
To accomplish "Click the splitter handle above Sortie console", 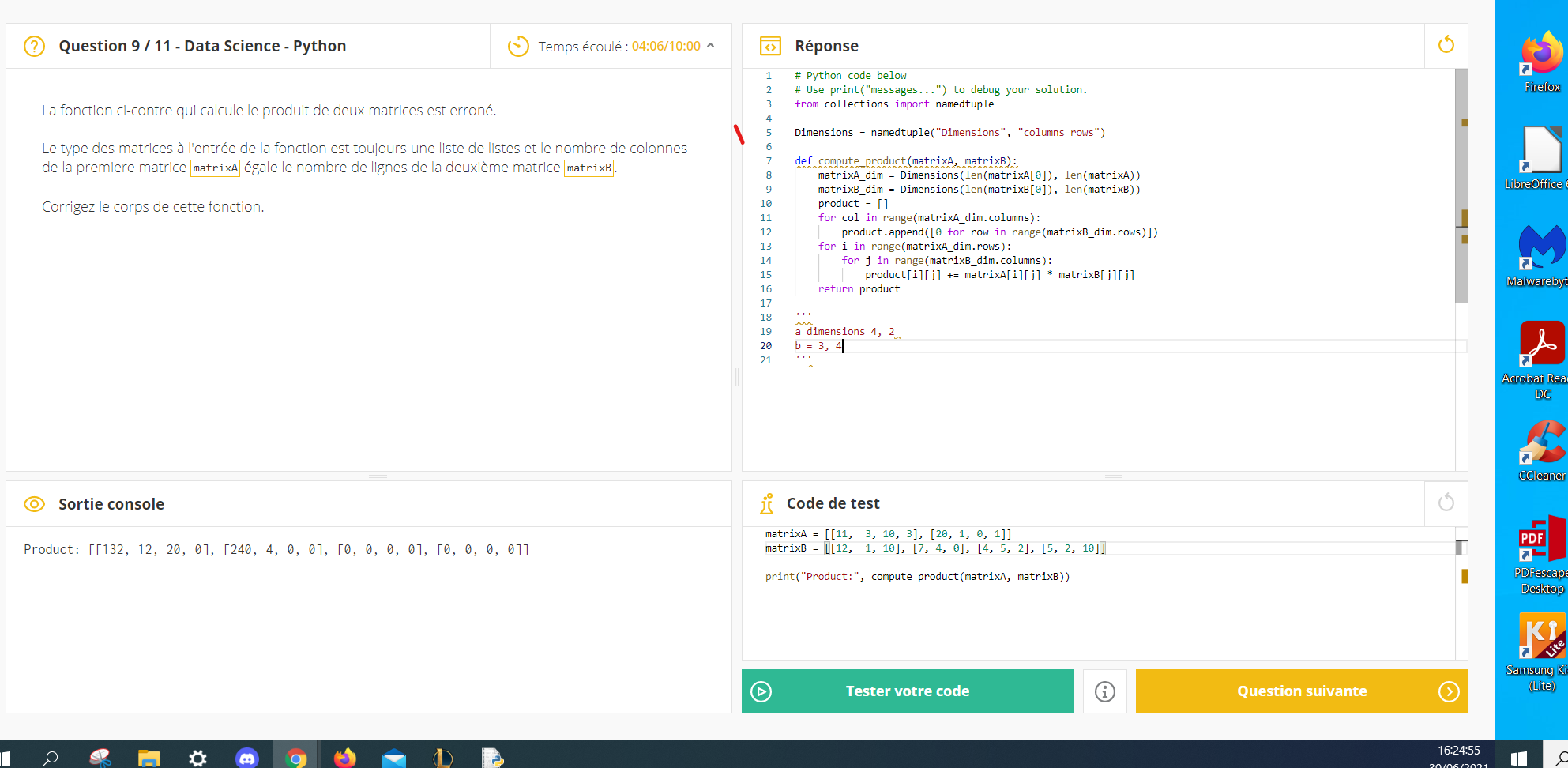I will pyautogui.click(x=378, y=476).
